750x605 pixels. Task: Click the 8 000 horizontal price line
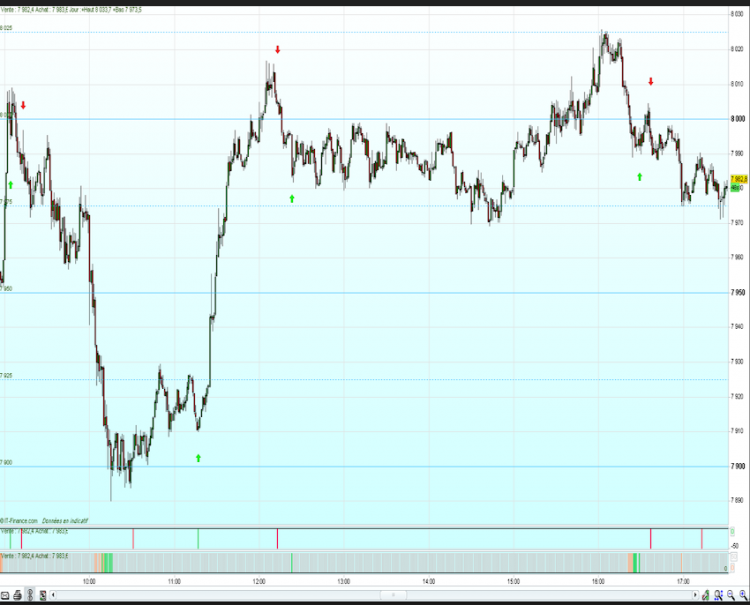click(364, 119)
